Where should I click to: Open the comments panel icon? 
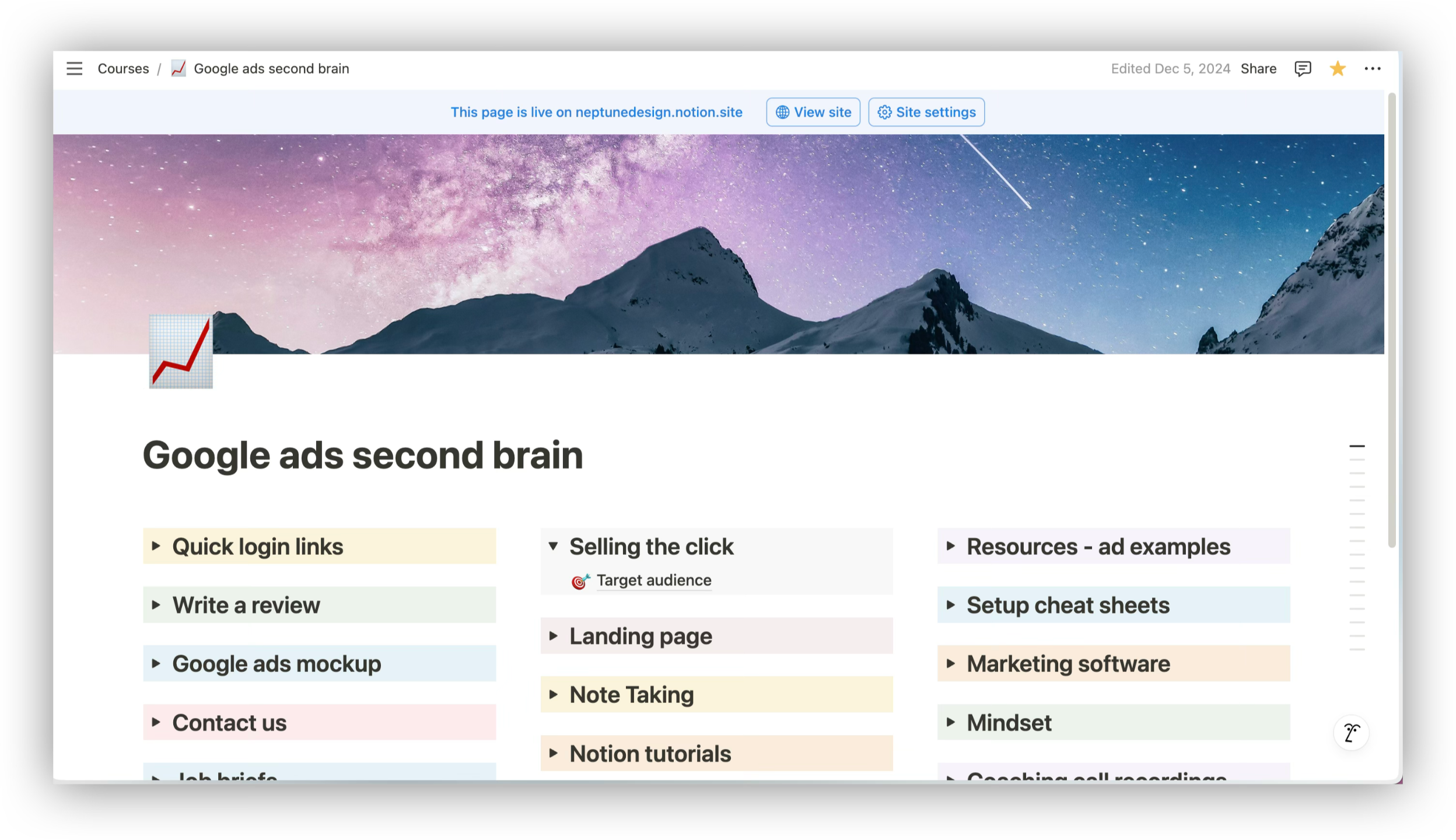[1303, 69]
